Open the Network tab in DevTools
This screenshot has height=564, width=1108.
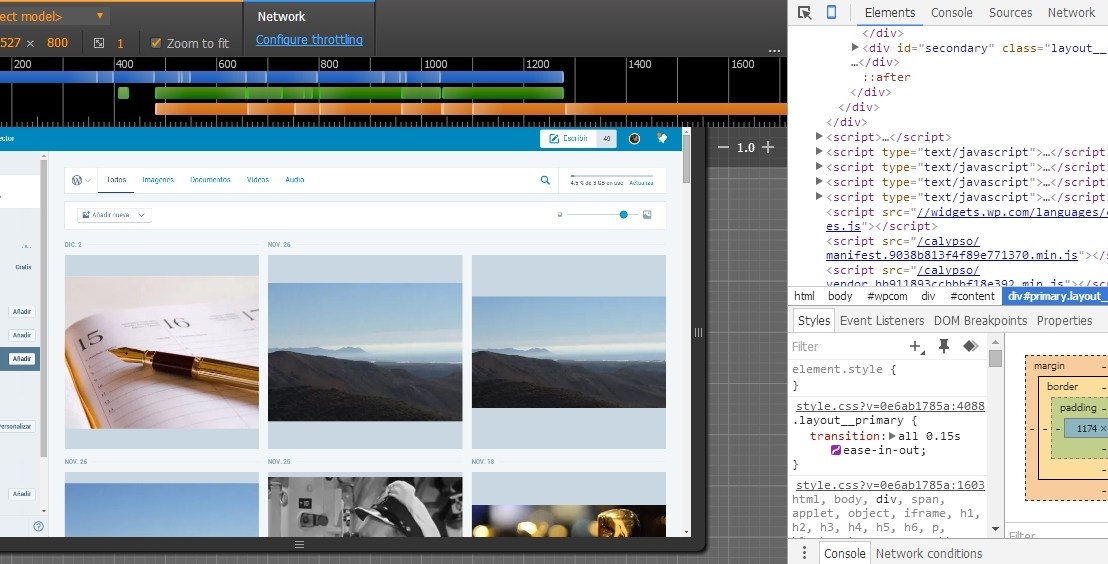tap(1071, 13)
